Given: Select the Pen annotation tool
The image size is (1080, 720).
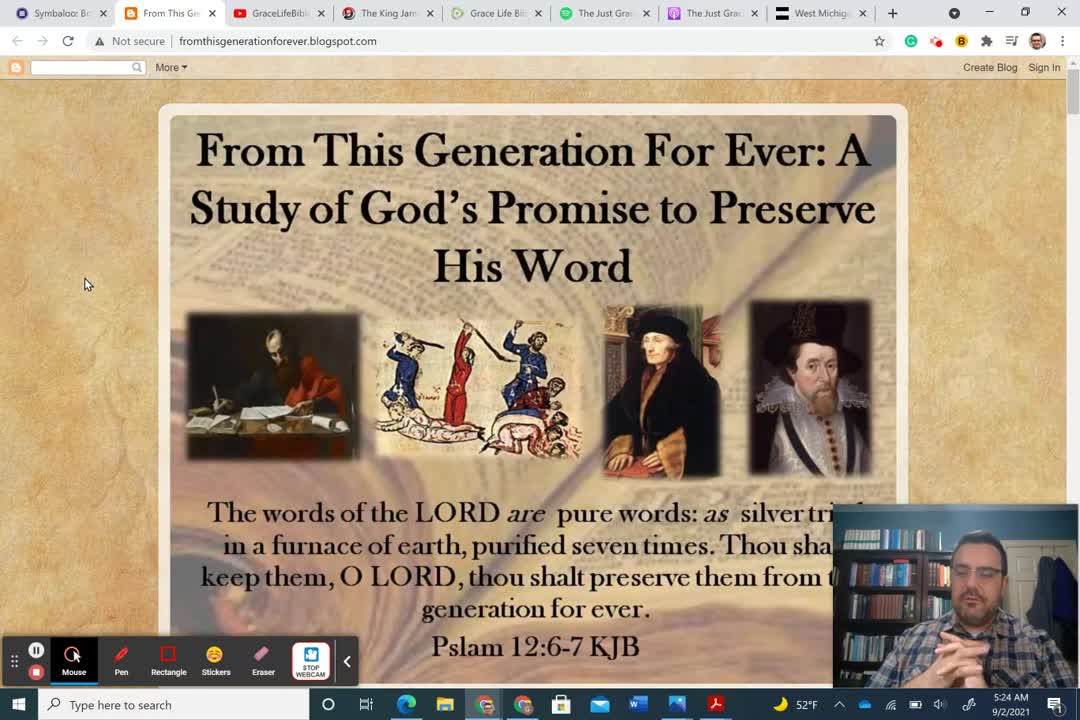Looking at the screenshot, I should [x=121, y=661].
